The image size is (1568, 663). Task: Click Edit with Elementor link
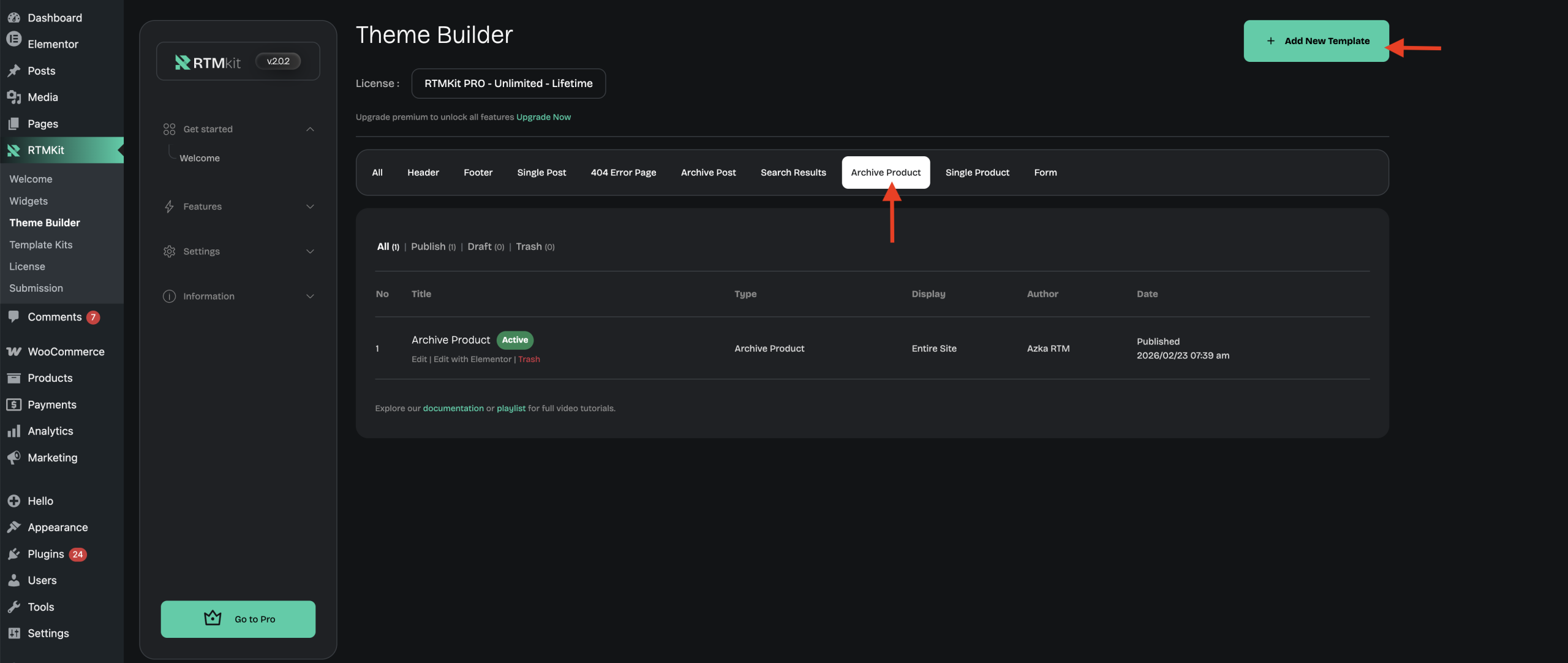point(472,359)
